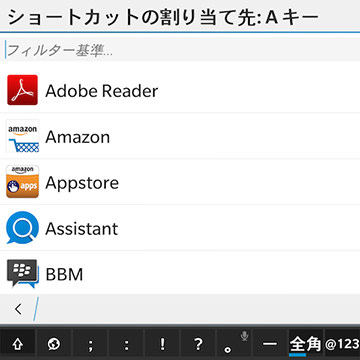Switch to the @123 symbols keyboard
360x360 pixels.
pyautogui.click(x=342, y=345)
